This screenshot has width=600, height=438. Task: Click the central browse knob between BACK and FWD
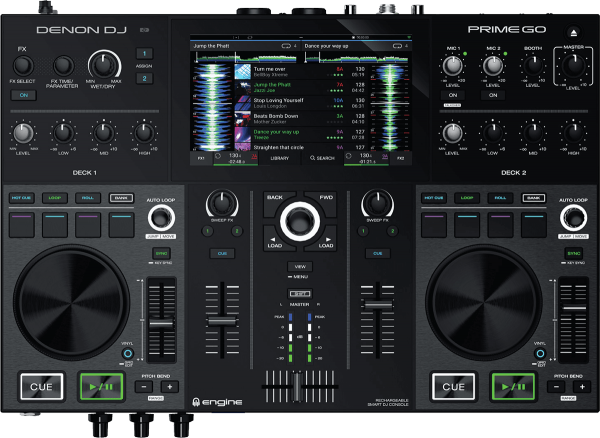pyautogui.click(x=300, y=221)
